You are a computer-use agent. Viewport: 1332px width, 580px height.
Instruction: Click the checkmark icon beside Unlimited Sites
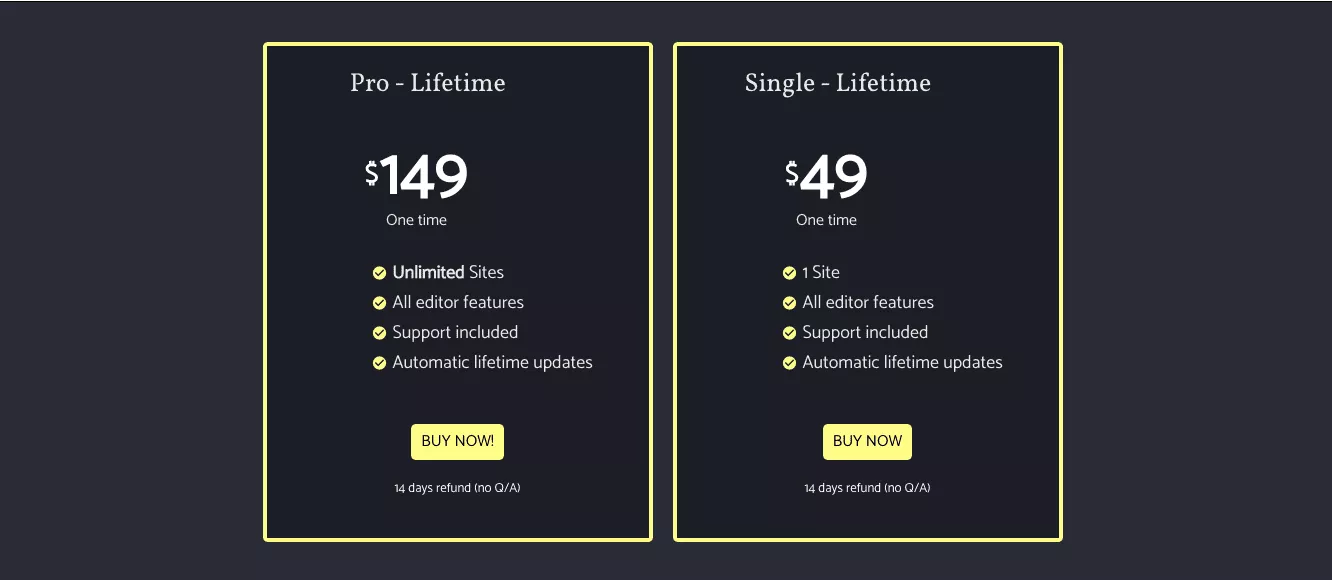pos(380,273)
